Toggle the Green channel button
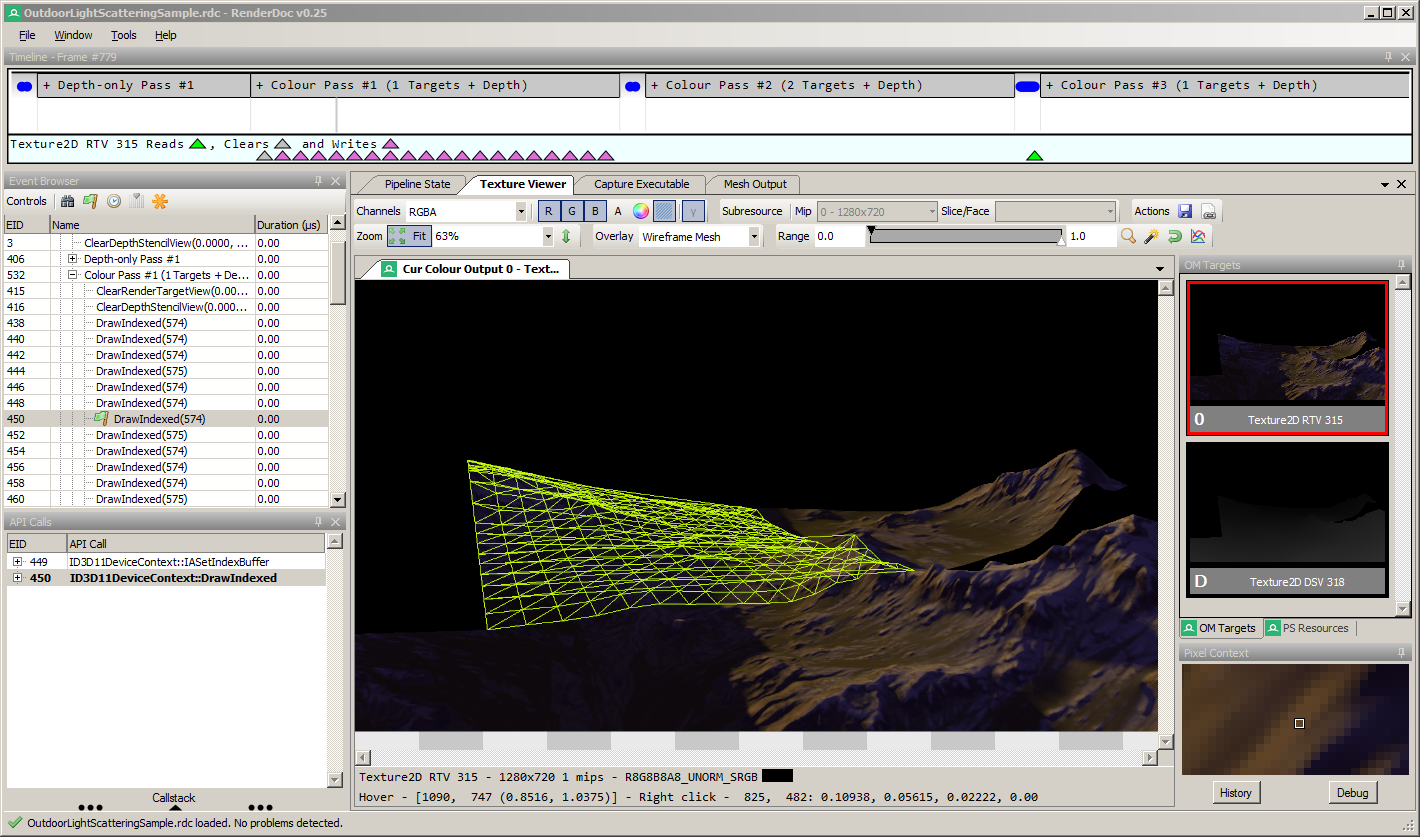The height and width of the screenshot is (837, 1420). pos(572,211)
